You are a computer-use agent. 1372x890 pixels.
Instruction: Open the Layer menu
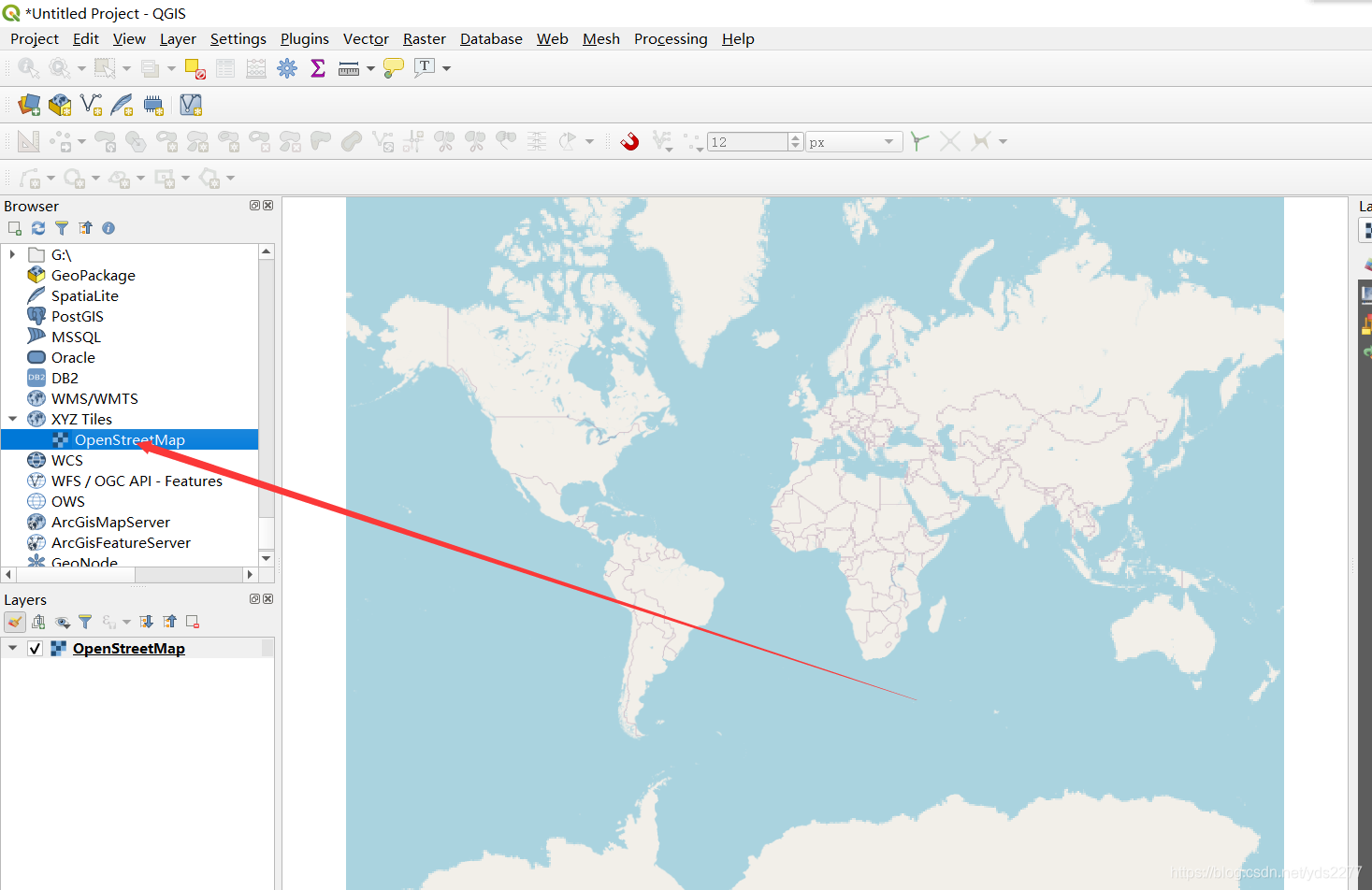[178, 38]
